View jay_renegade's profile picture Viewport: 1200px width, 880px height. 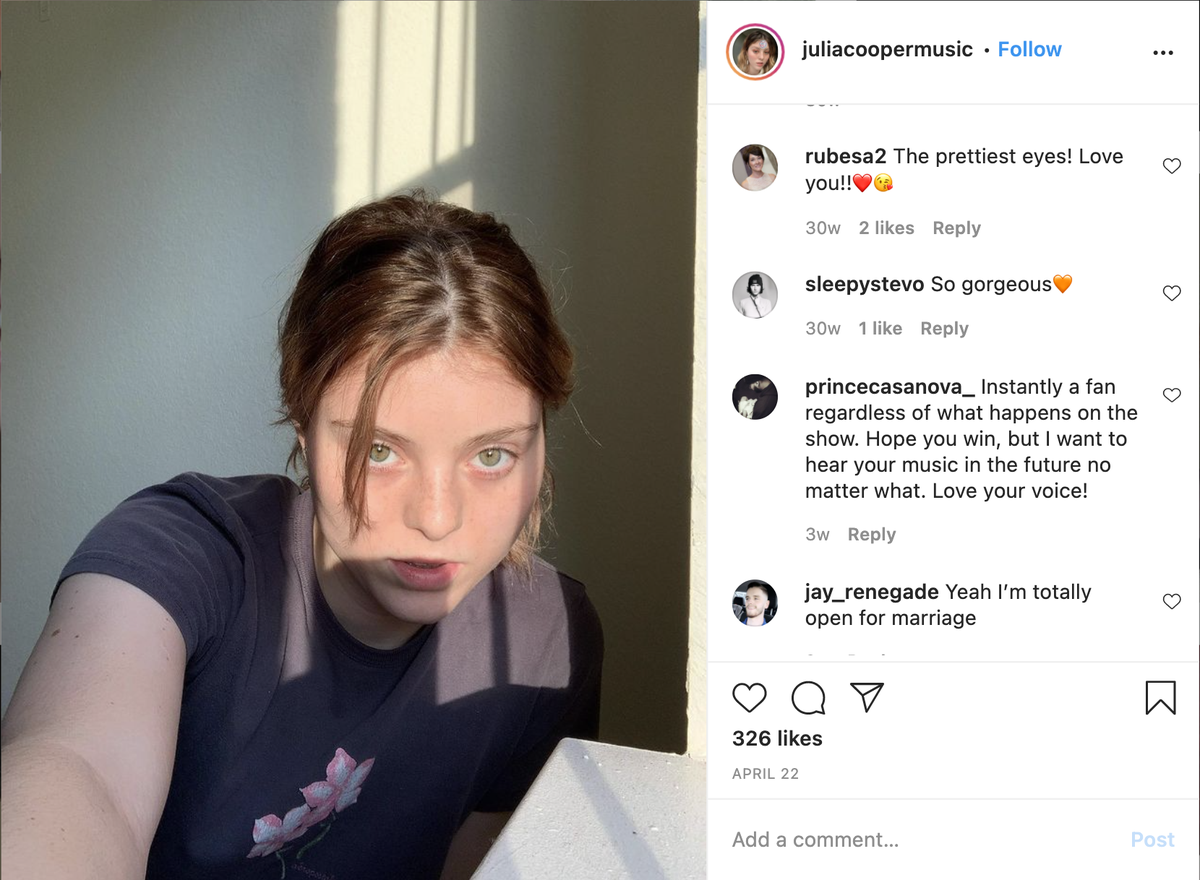click(755, 603)
